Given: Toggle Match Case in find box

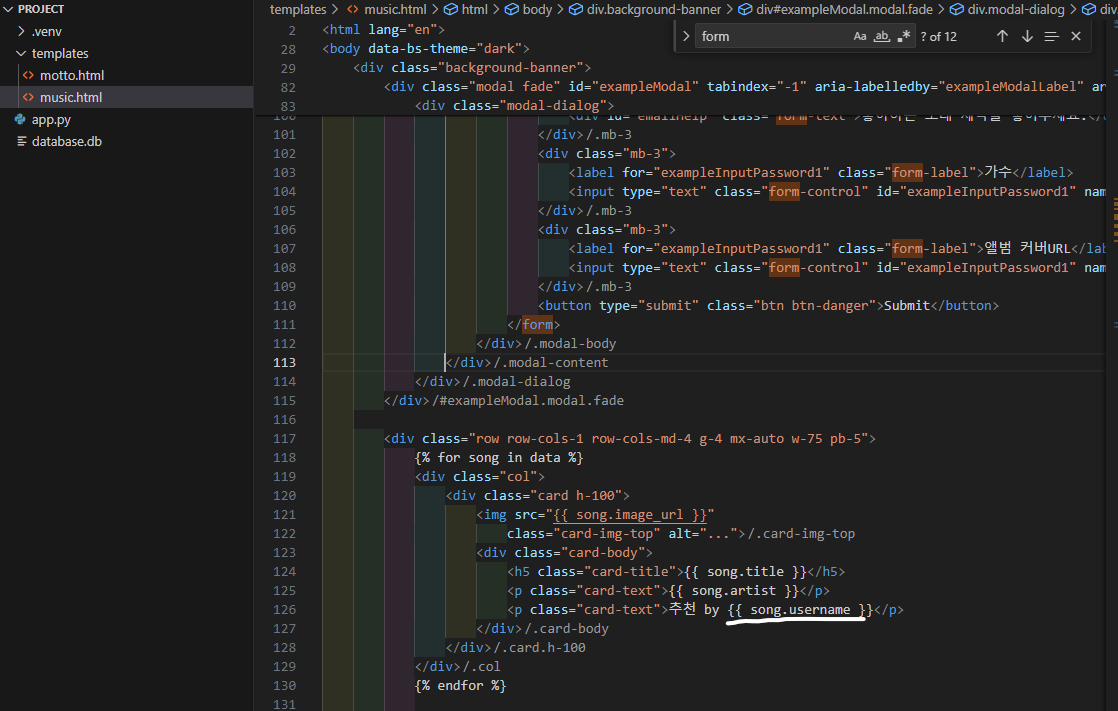Looking at the screenshot, I should pyautogui.click(x=860, y=36).
